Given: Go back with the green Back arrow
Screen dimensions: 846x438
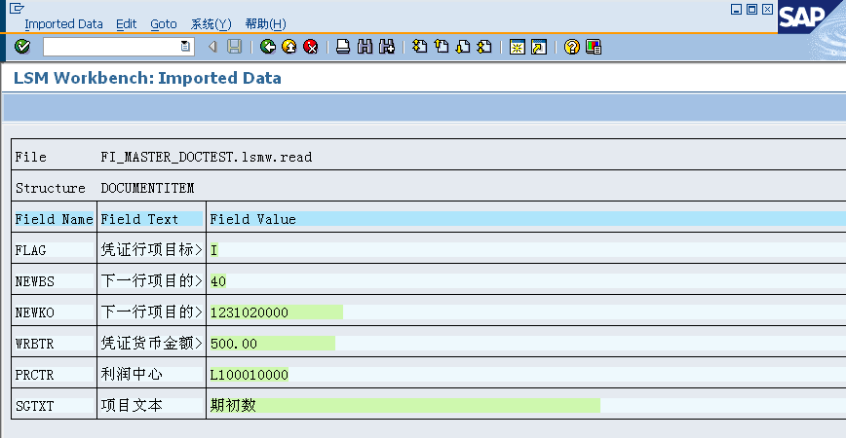Looking at the screenshot, I should pyautogui.click(x=268, y=47).
